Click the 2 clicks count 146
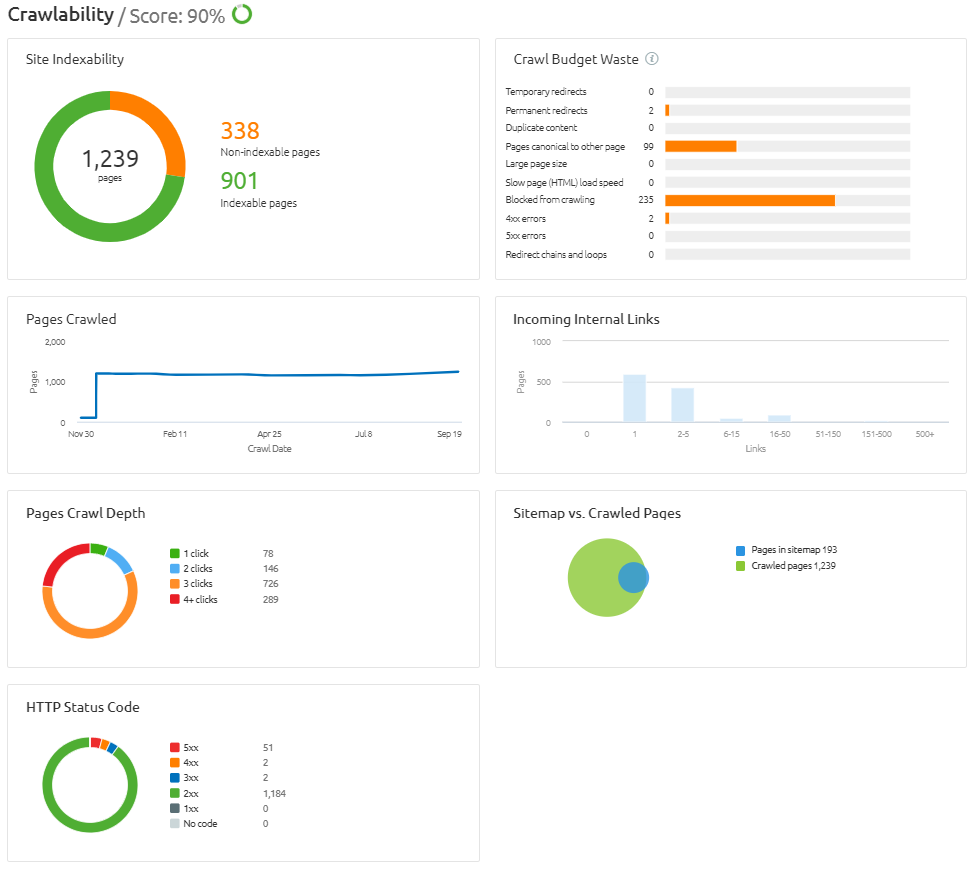 [270, 568]
